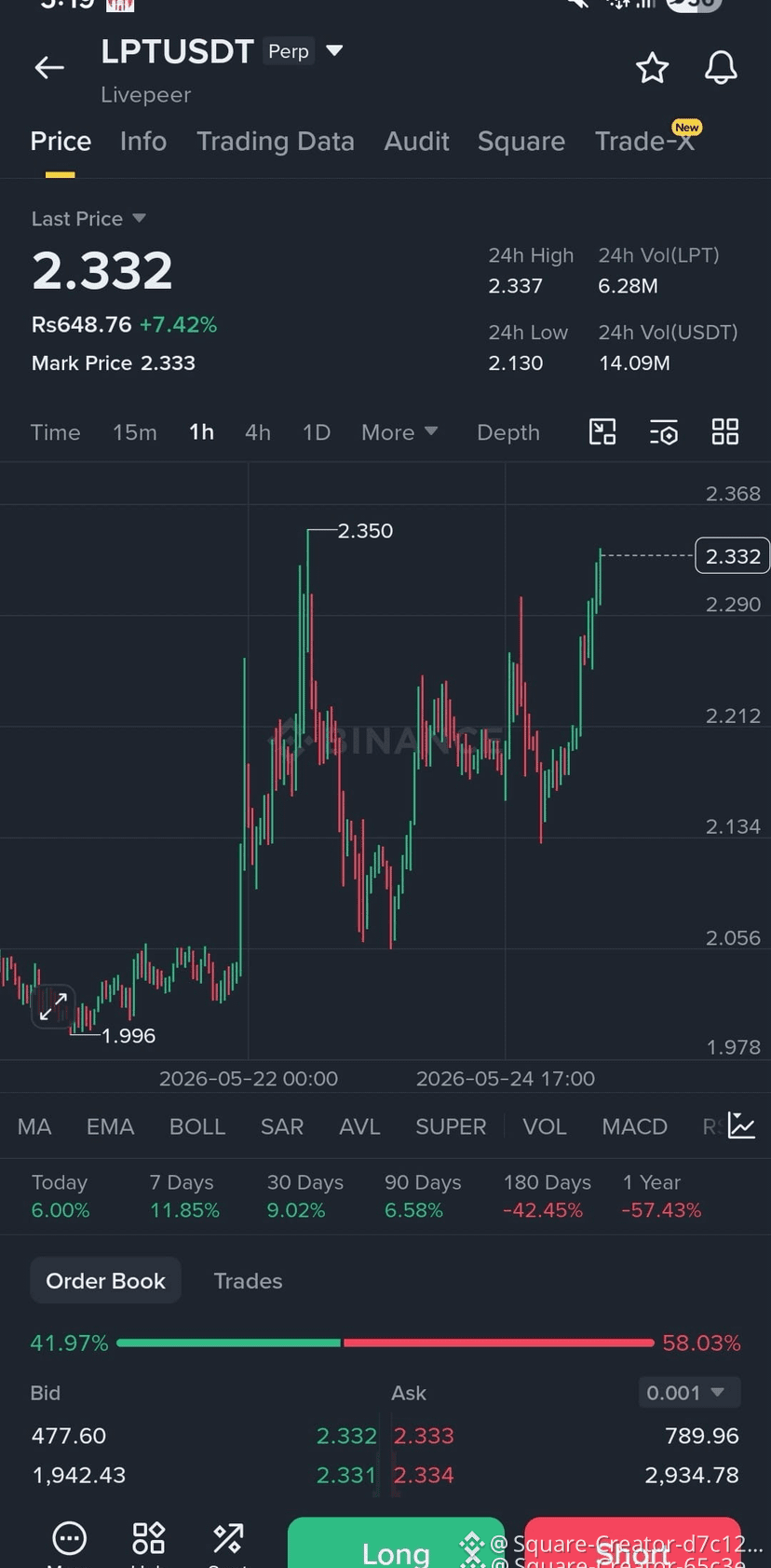Tap Mark Price 2.333 value
Image resolution: width=771 pixels, height=1568 pixels.
point(168,363)
